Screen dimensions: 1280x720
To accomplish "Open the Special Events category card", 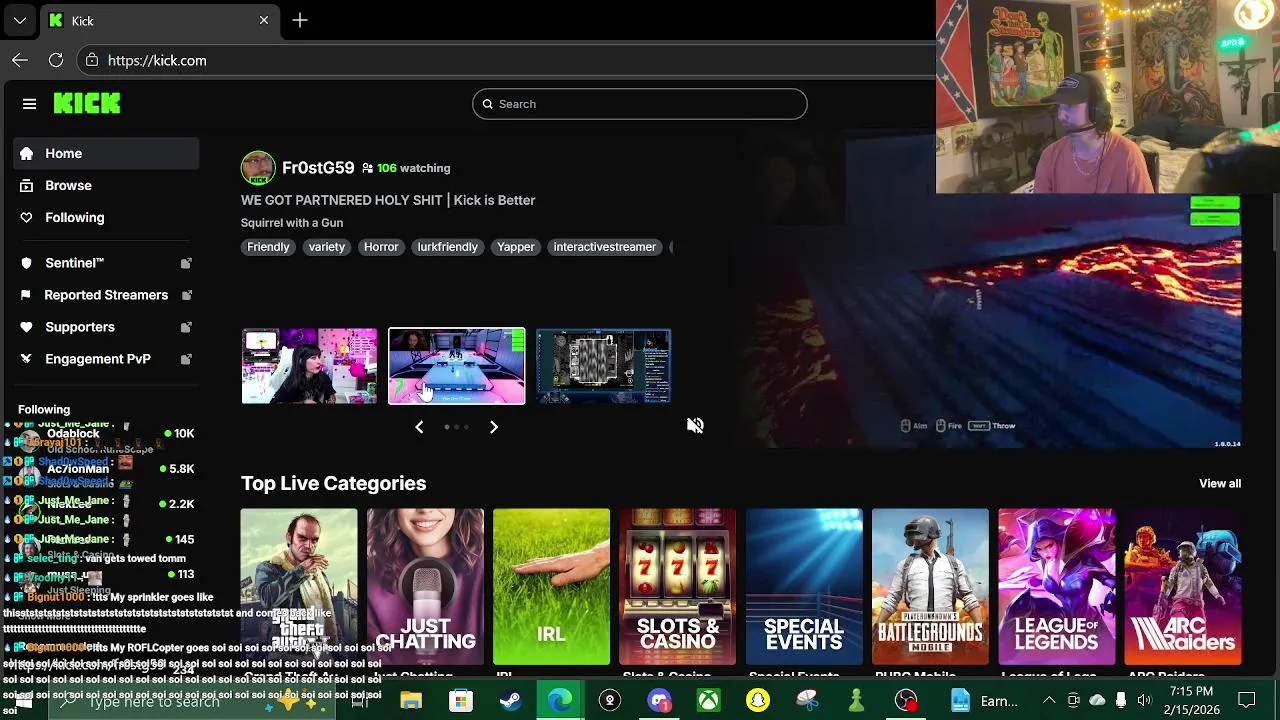I will click(804, 587).
